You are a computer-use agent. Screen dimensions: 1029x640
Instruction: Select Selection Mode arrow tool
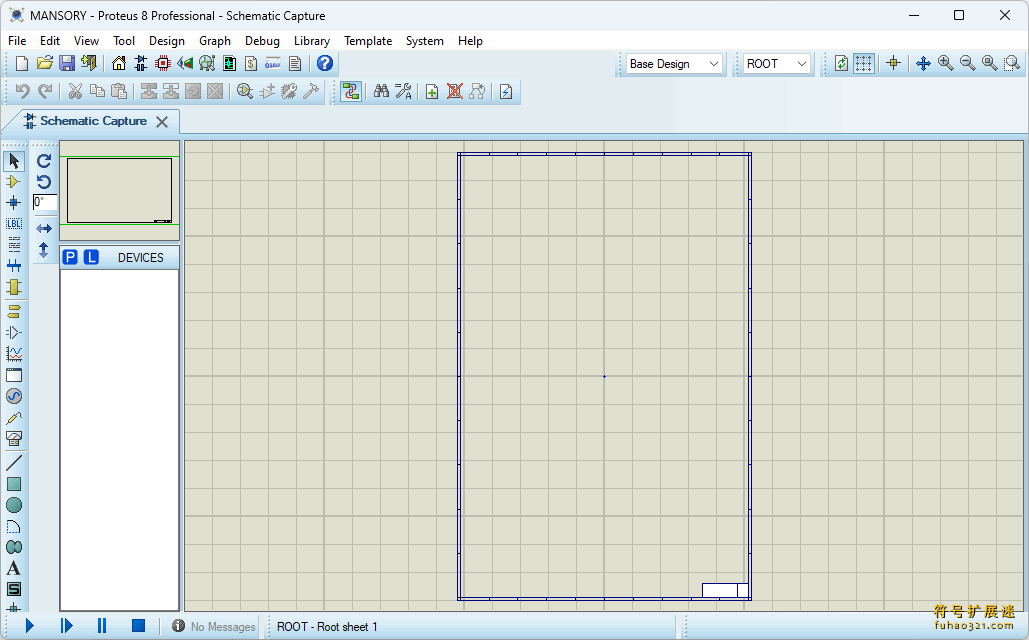14,161
